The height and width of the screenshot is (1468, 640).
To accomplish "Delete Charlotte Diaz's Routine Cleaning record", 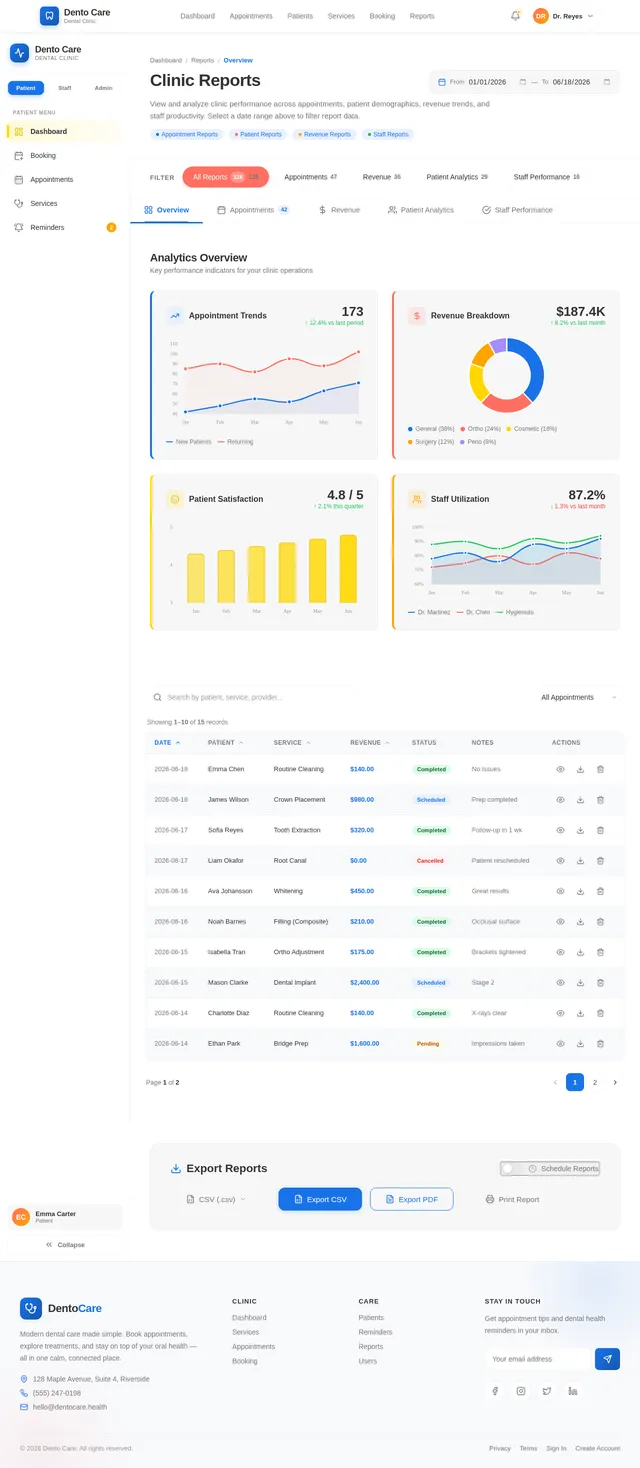I will 600,1013.
